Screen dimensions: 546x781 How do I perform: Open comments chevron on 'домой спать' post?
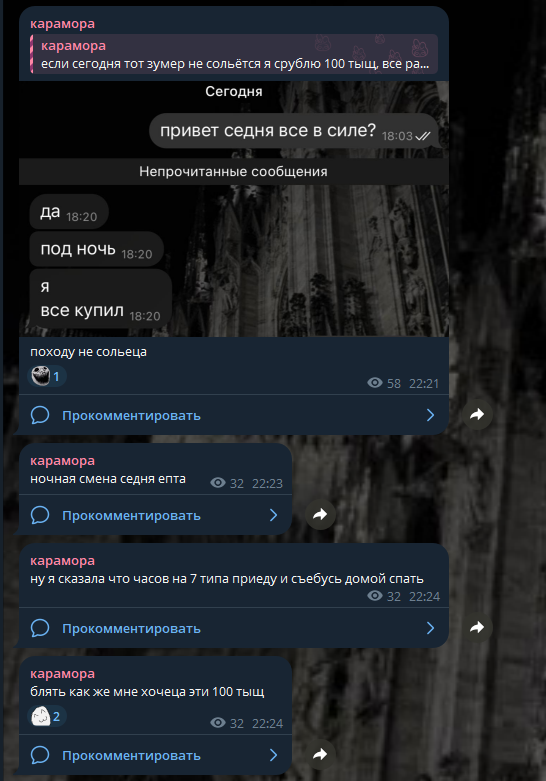[x=430, y=628]
